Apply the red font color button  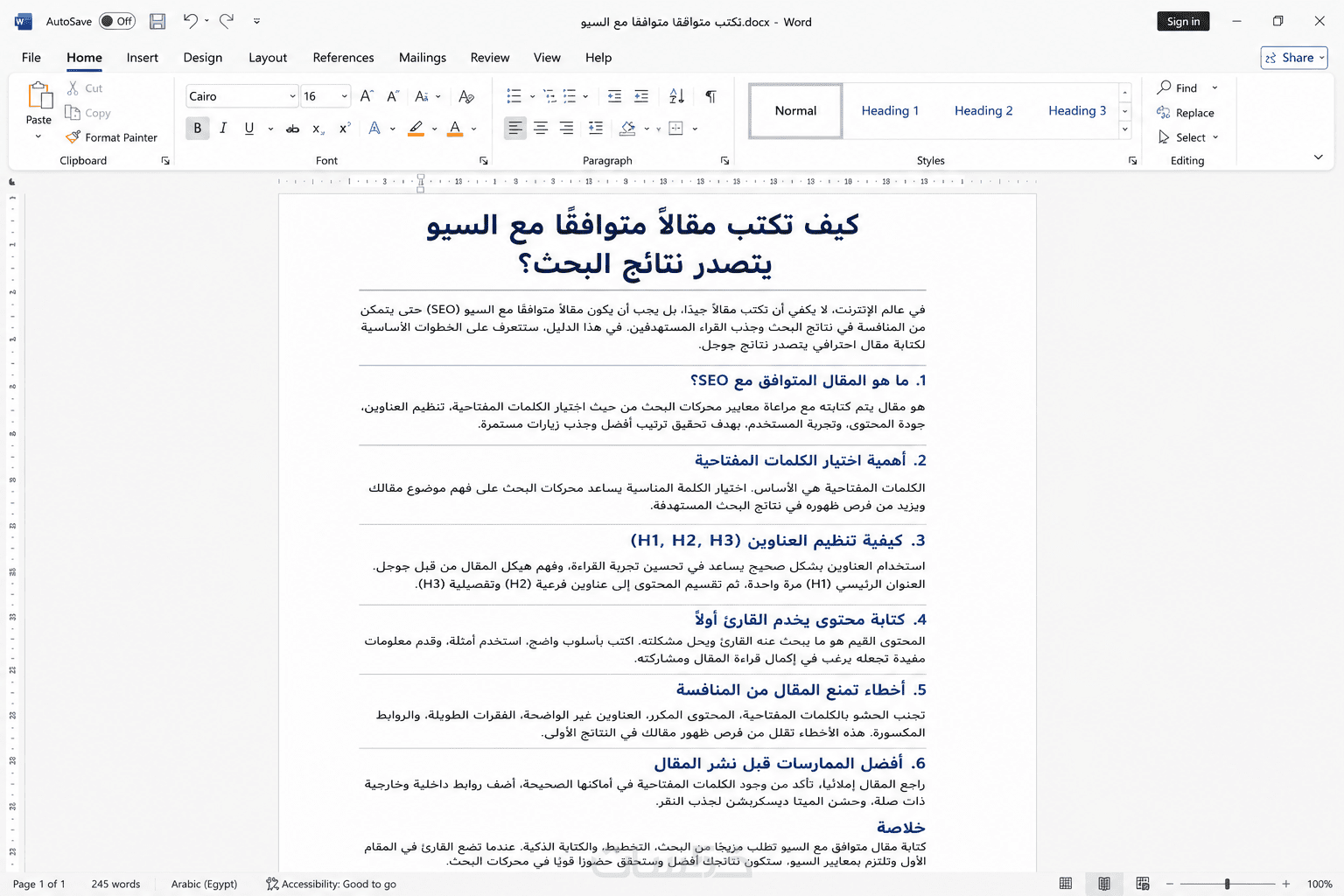(x=455, y=129)
